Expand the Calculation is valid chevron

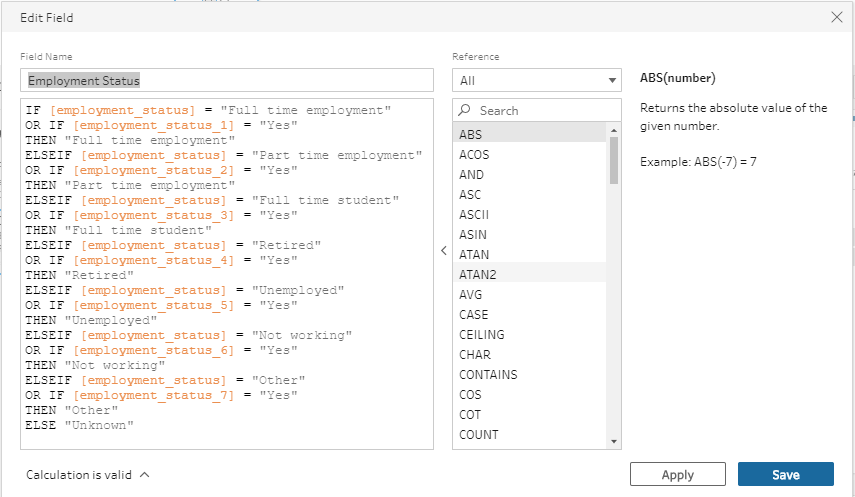145,475
